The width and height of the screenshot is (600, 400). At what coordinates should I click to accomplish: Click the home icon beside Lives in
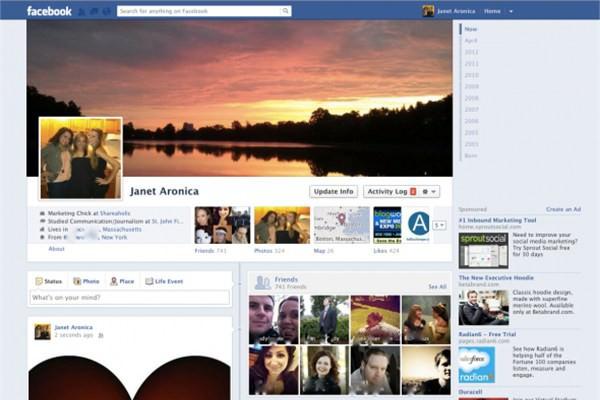pos(42,229)
